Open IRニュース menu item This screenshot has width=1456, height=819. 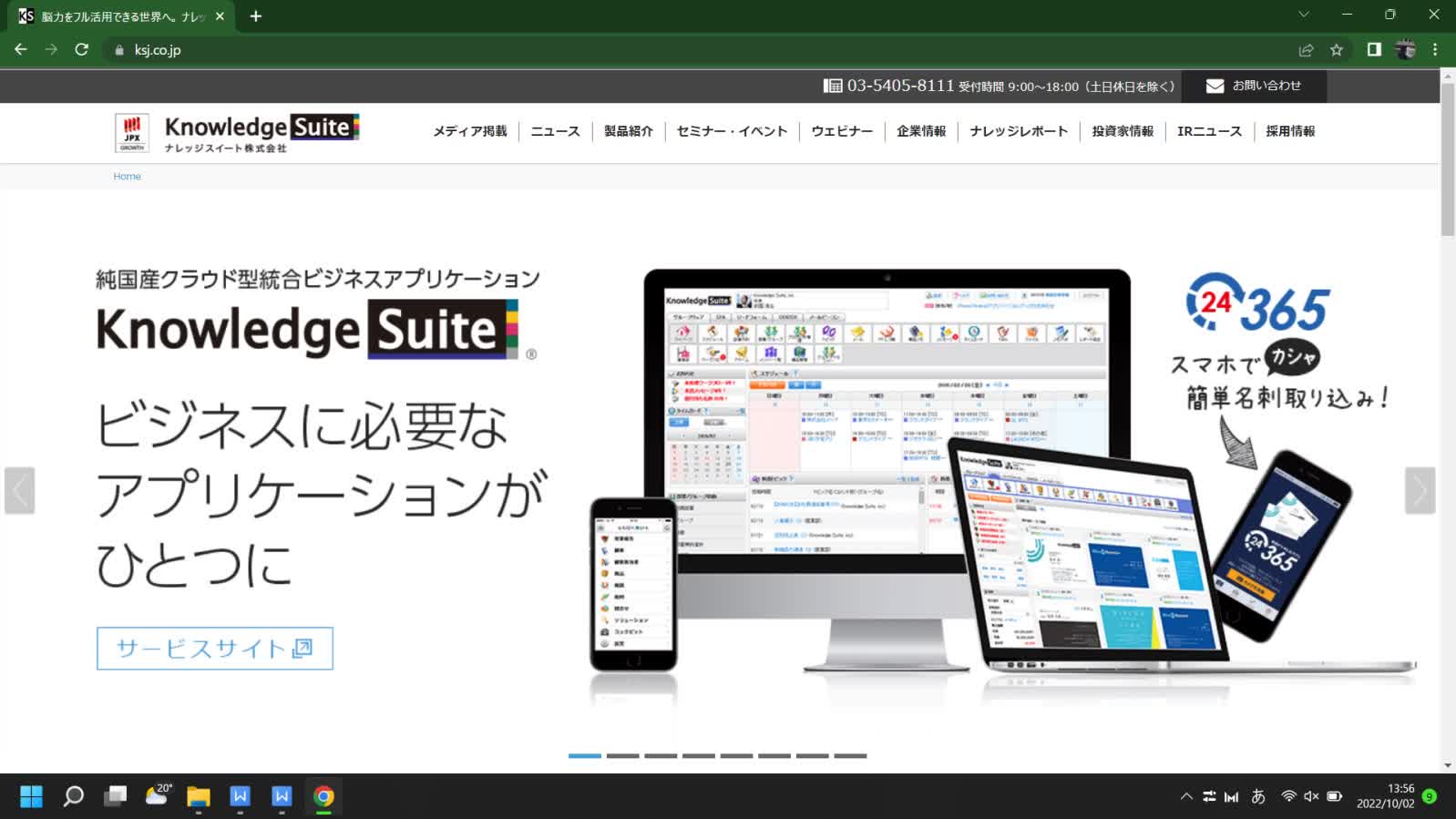[x=1209, y=131]
